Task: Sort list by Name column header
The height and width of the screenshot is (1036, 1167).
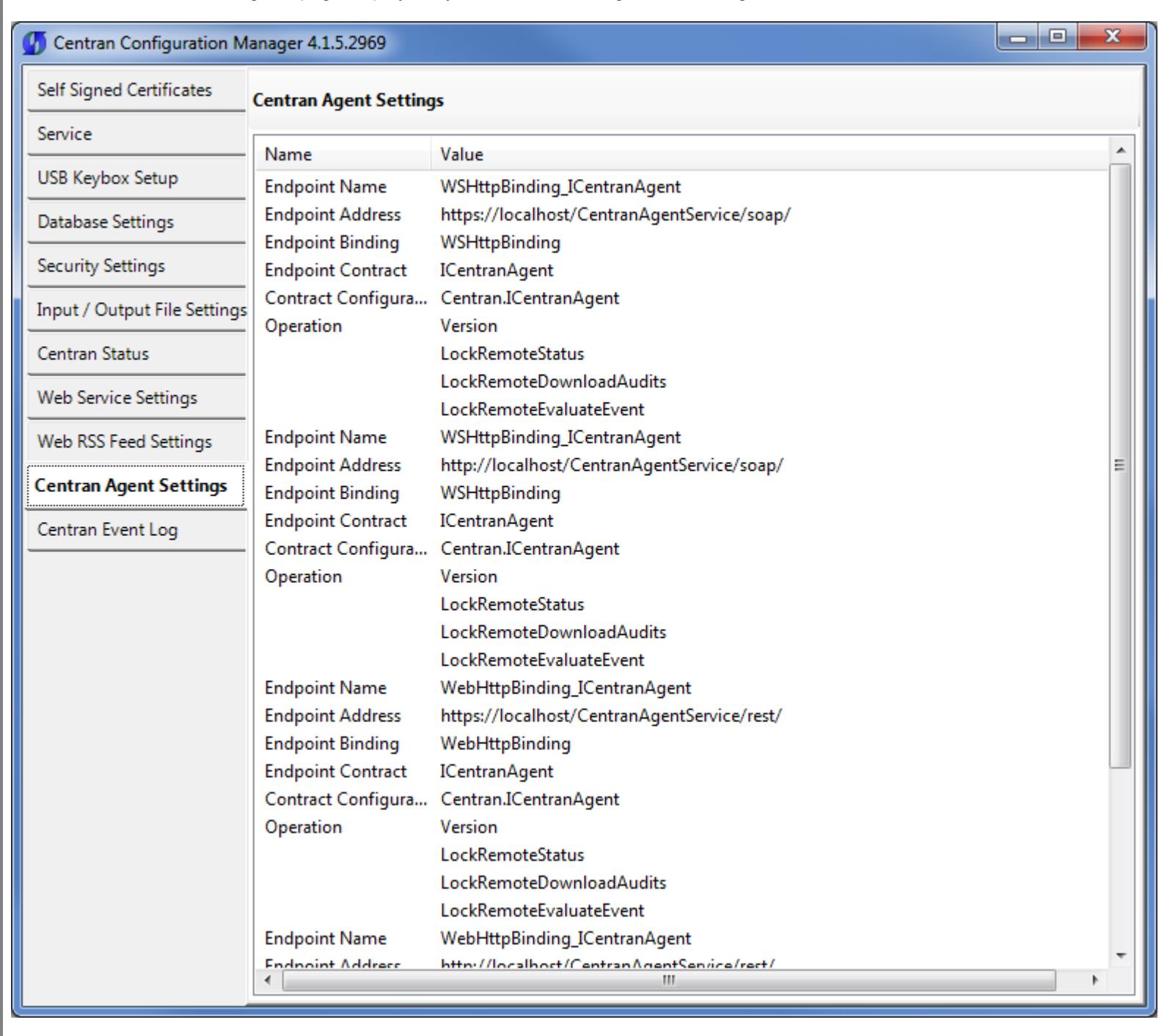Action: (343, 155)
